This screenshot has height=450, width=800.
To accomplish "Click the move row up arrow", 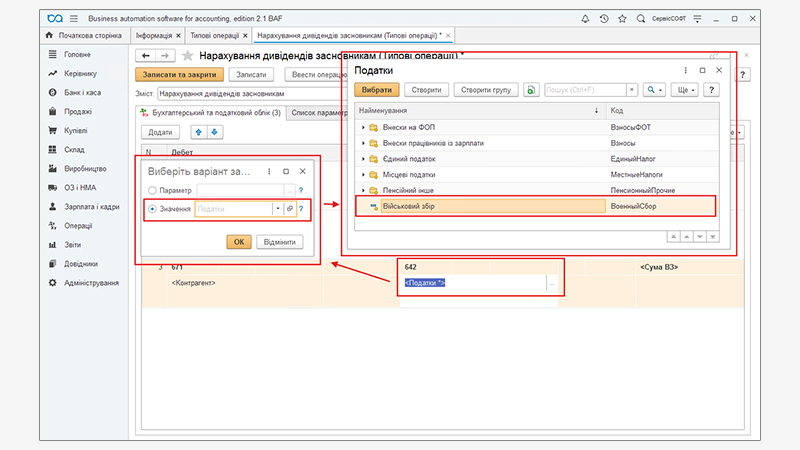I will coord(198,132).
